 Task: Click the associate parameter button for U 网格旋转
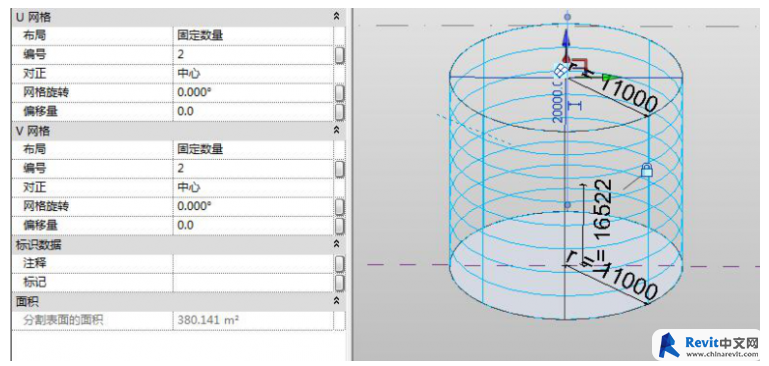pos(339,93)
